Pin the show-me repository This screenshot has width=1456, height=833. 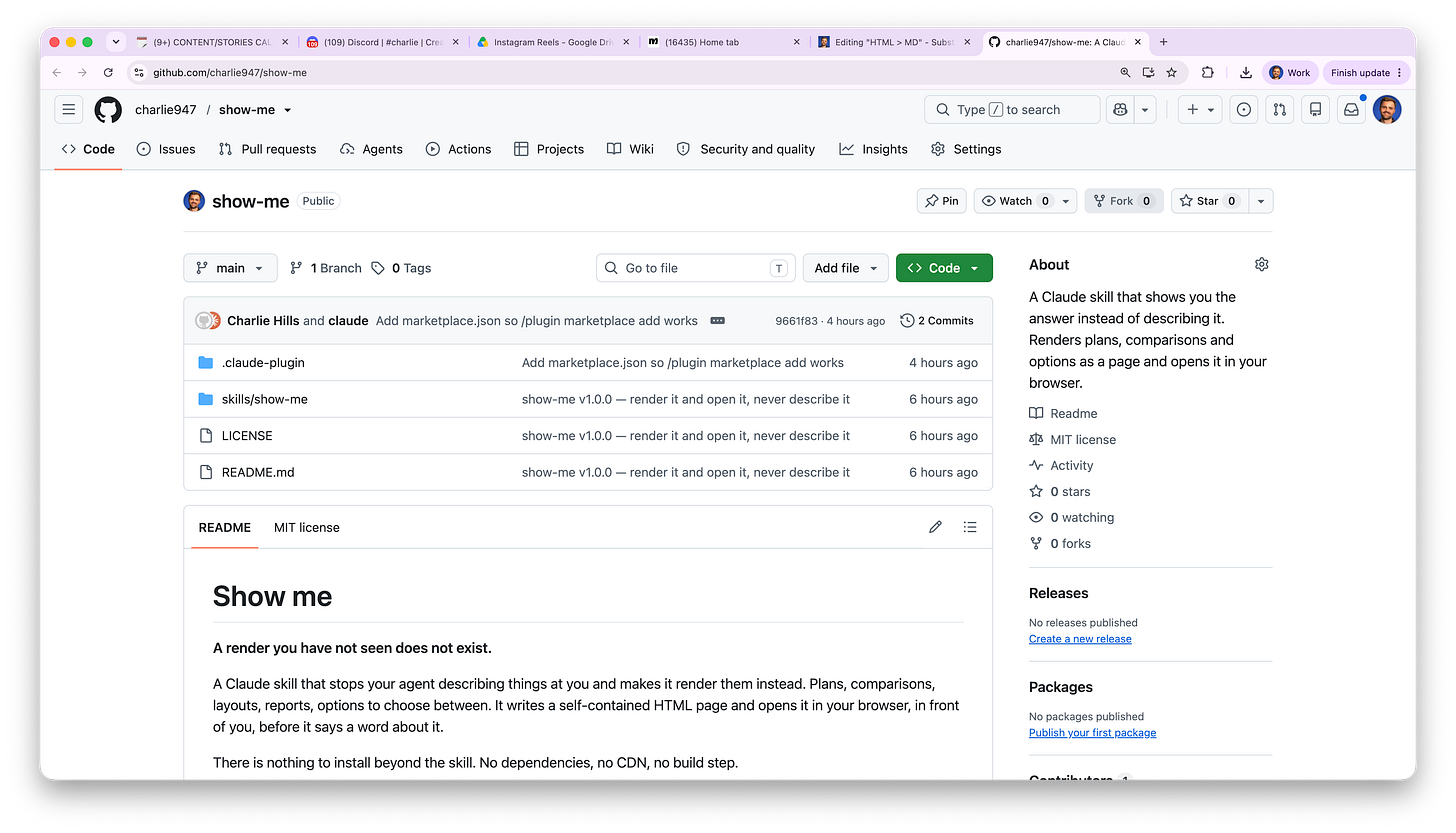pyautogui.click(x=941, y=201)
